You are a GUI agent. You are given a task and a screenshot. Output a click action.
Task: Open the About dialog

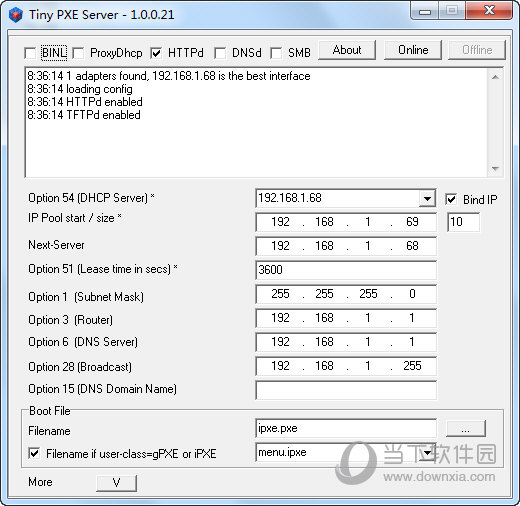click(x=347, y=50)
